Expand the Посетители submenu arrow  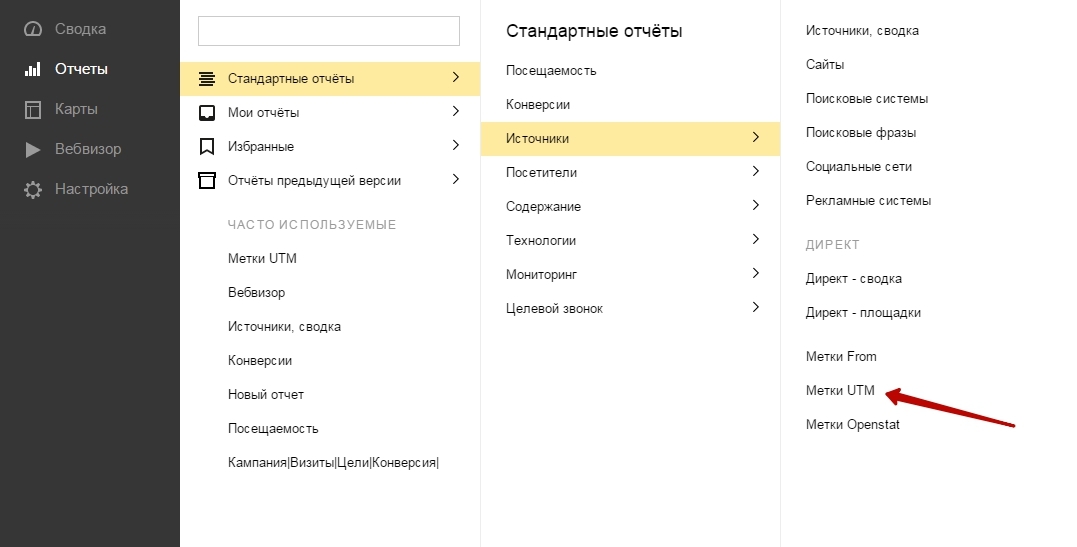756,172
